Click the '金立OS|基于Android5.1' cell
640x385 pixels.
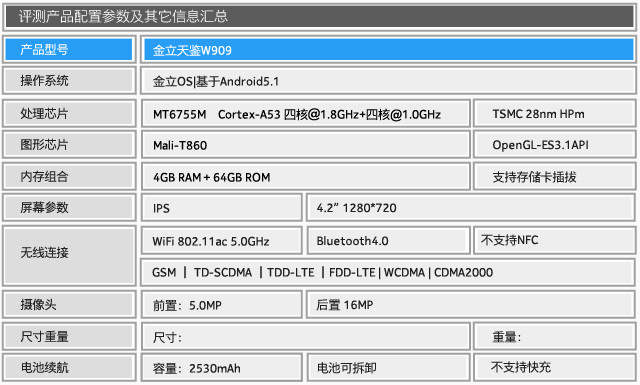(388, 81)
